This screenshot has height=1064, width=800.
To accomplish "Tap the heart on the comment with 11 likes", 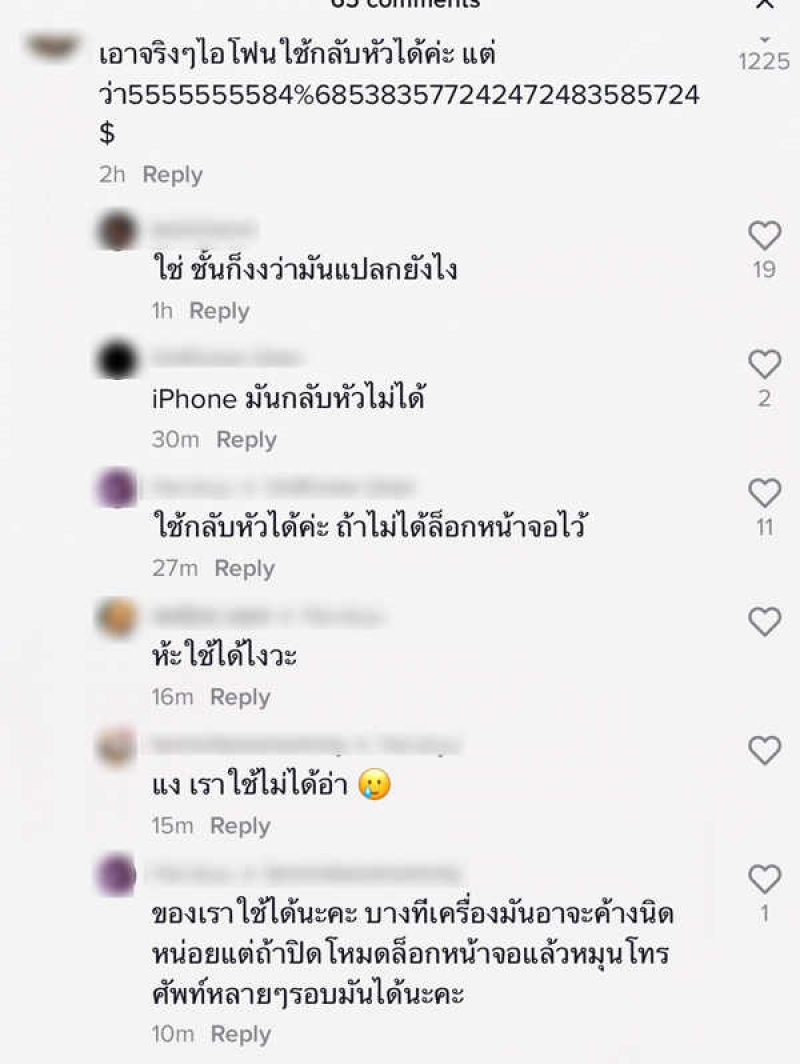I will point(764,493).
